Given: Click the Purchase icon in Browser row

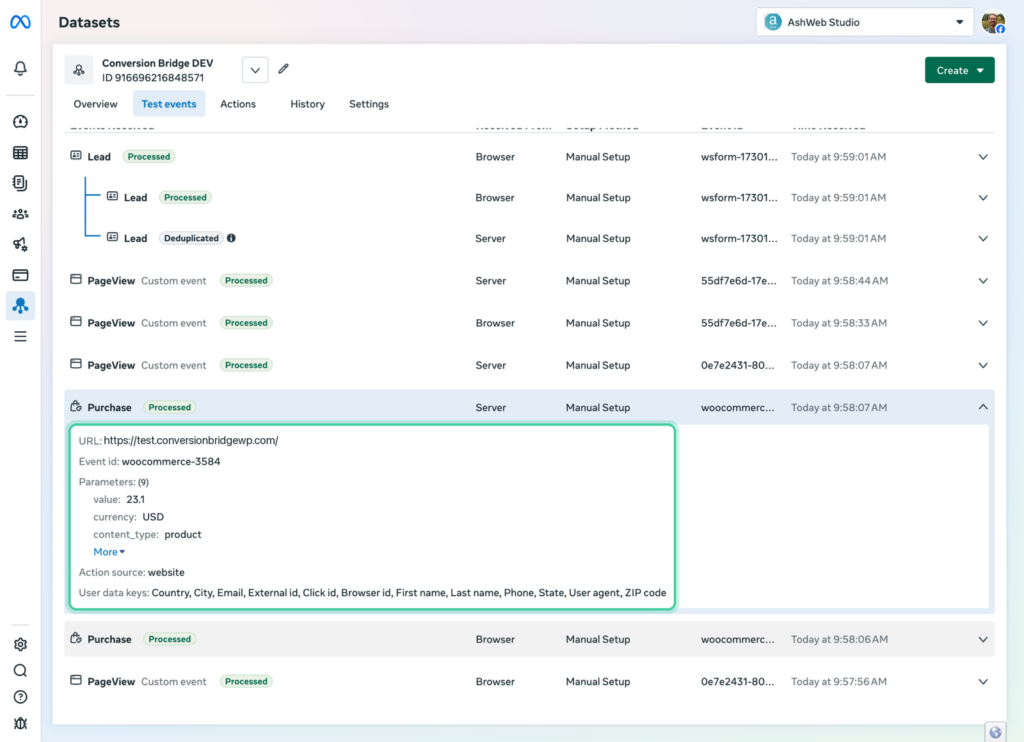Looking at the screenshot, I should 76,638.
